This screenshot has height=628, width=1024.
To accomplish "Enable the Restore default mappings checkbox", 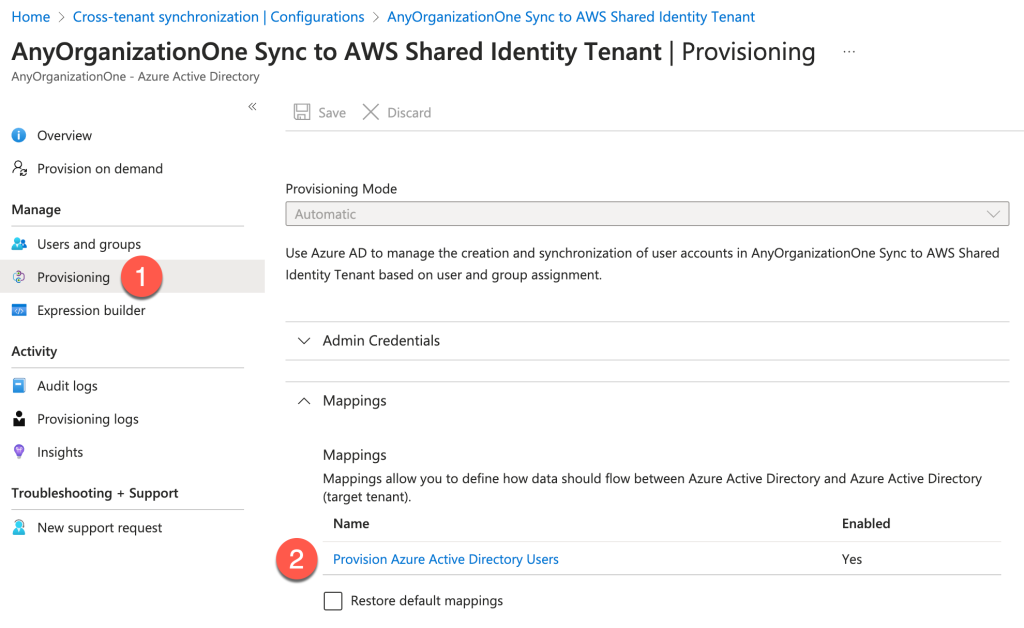I will [333, 600].
